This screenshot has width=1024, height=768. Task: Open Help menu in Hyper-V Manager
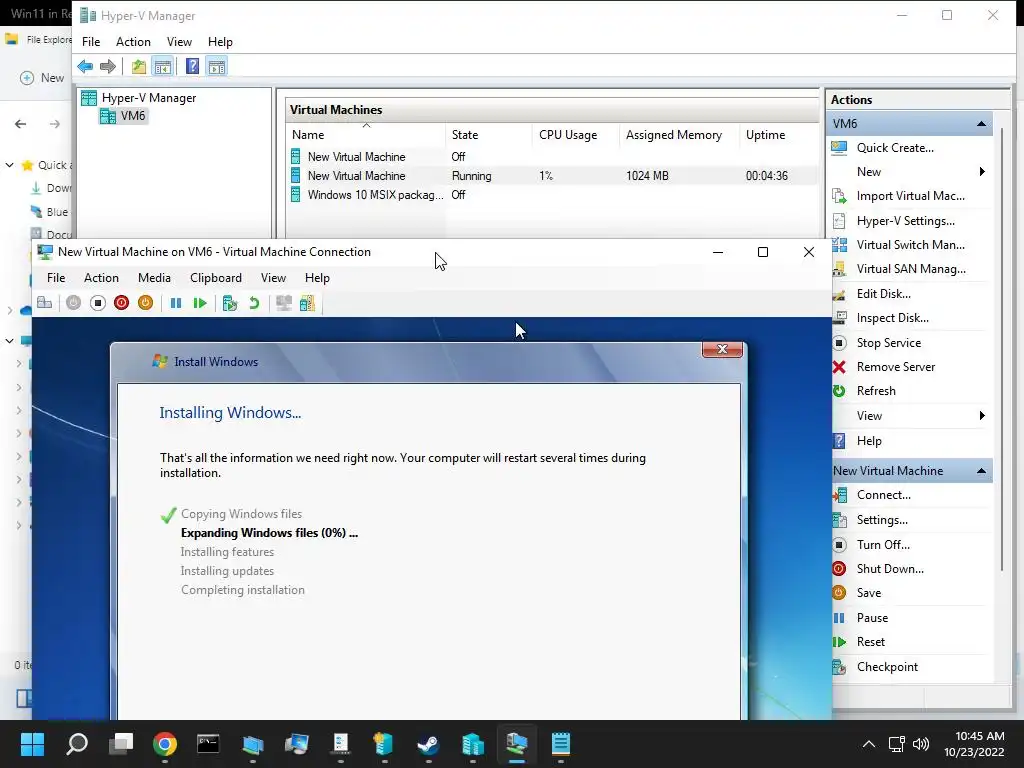(x=220, y=42)
